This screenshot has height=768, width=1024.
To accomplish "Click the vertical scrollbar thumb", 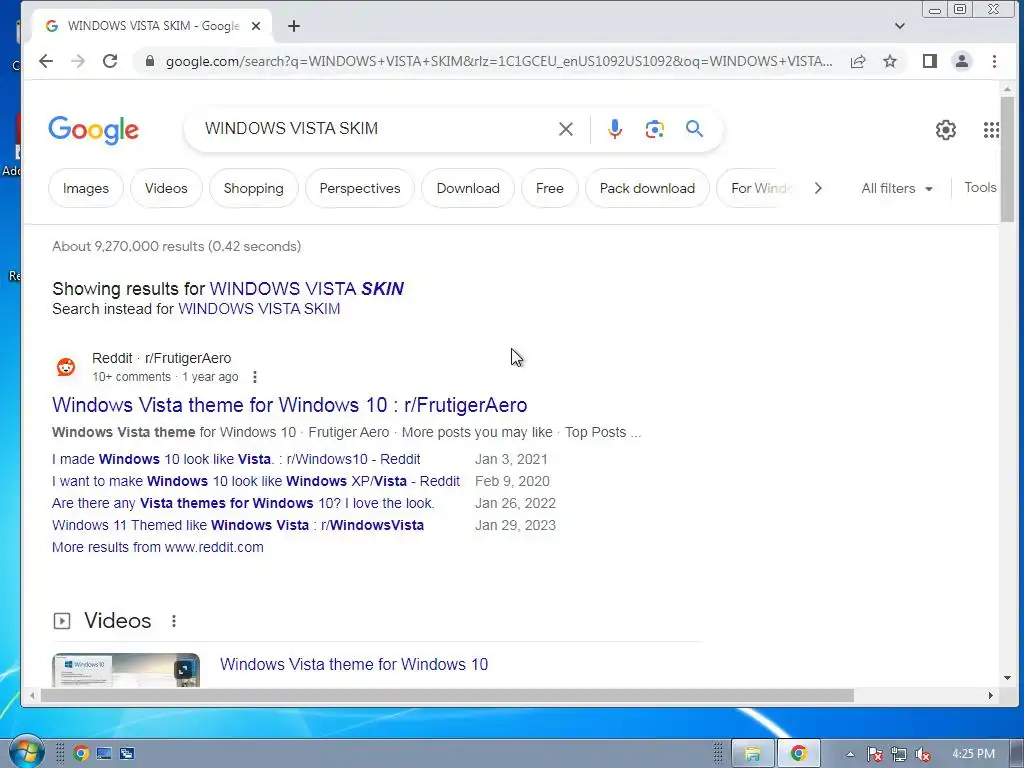I will point(1007,159).
